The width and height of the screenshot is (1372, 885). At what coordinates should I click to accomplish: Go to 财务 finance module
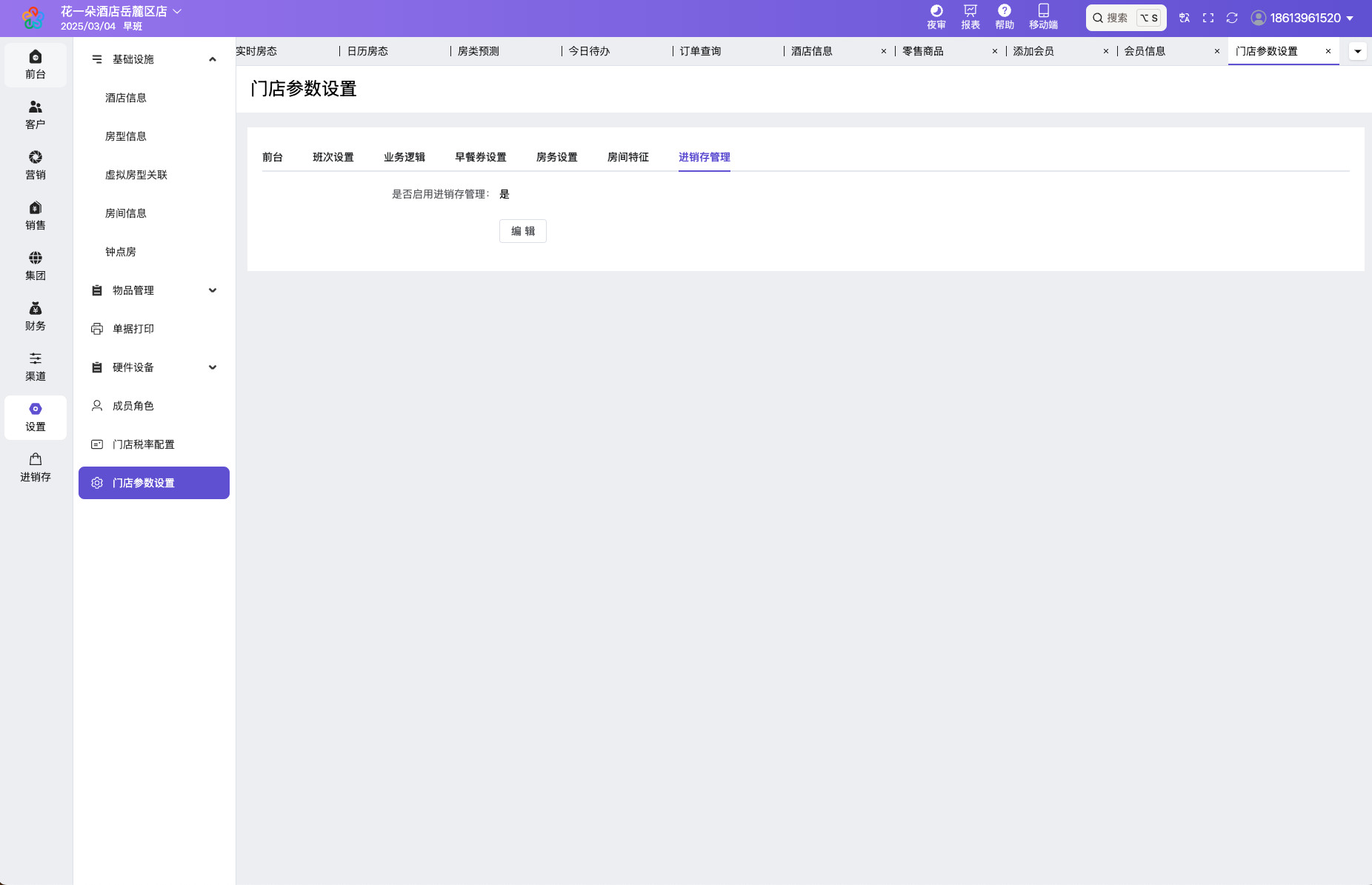coord(36,316)
